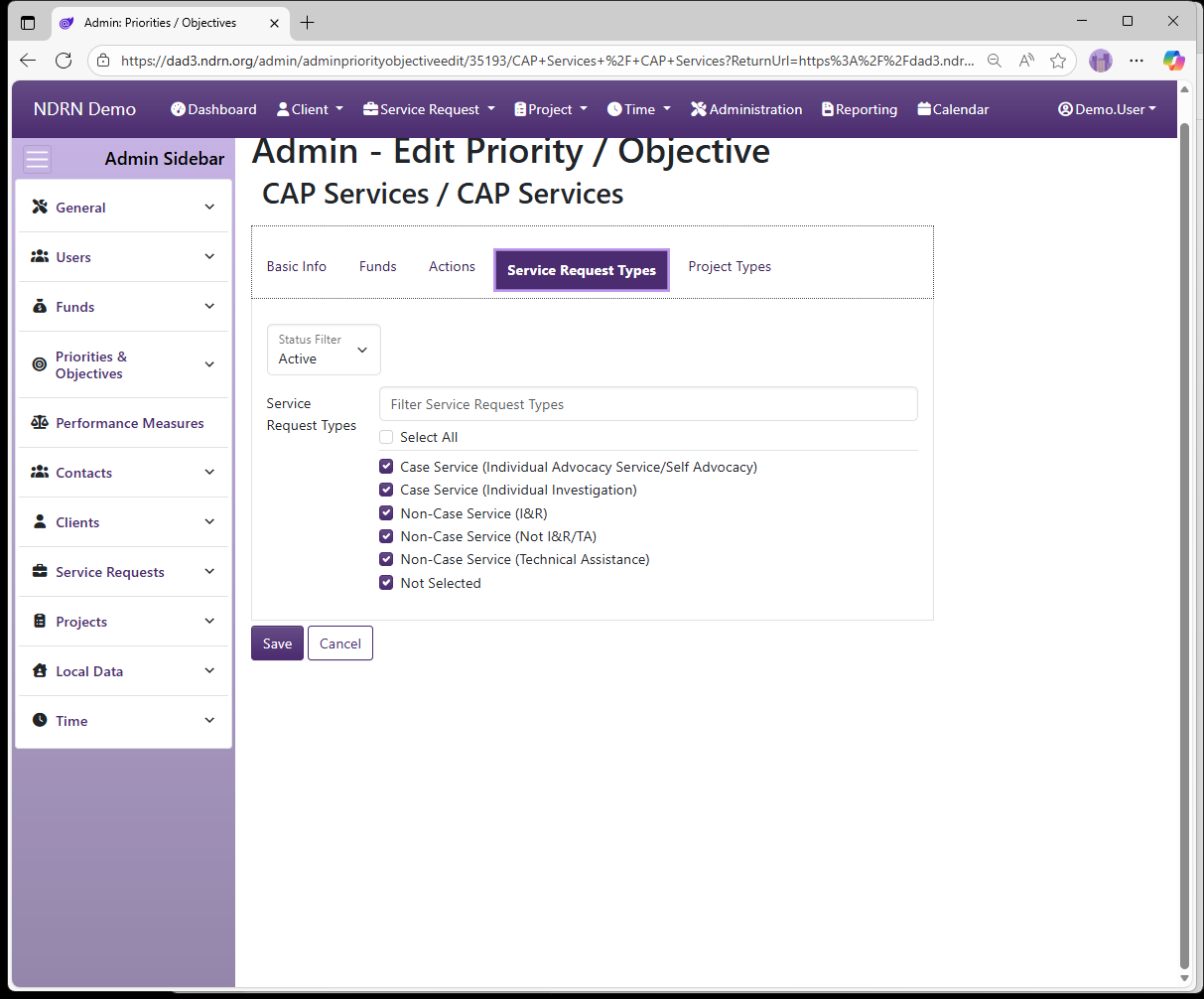
Task: Click the Clients person icon in sidebar
Action: (40, 521)
